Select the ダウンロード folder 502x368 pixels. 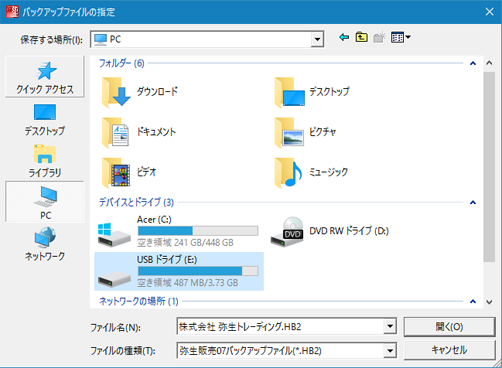[x=140, y=92]
